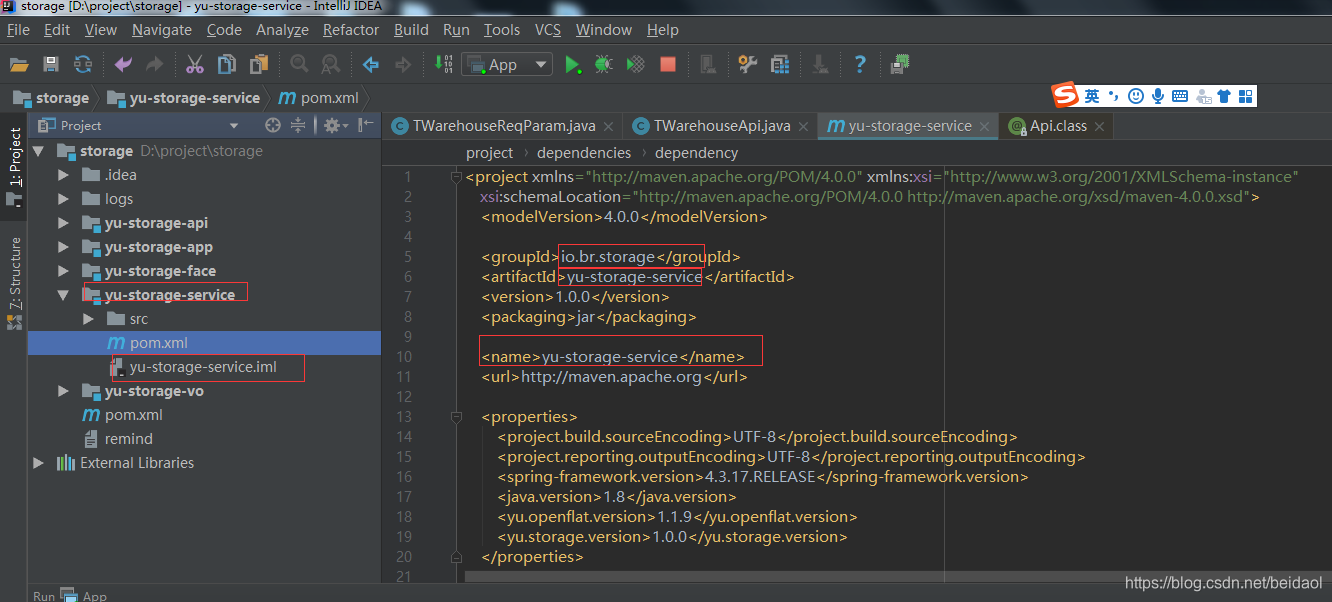Click the Synchronize refresh icon
1332x602 pixels.
point(83,65)
